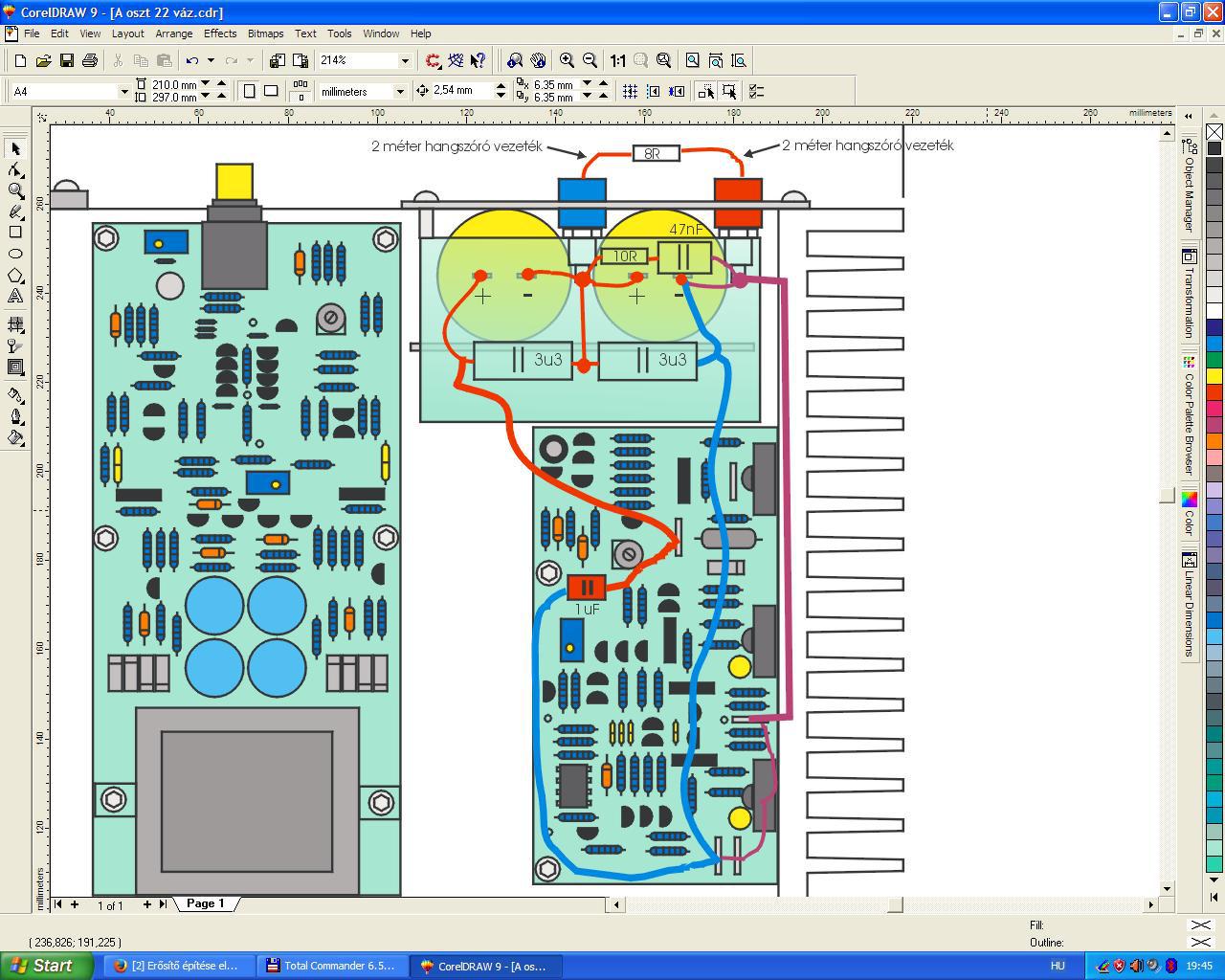Select the Interactive Transparency tool
The image size is (1225, 980).
(x=15, y=345)
